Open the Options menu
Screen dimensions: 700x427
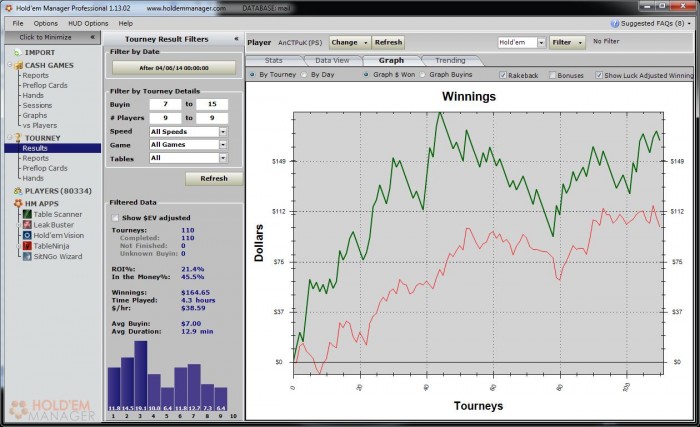46,23
